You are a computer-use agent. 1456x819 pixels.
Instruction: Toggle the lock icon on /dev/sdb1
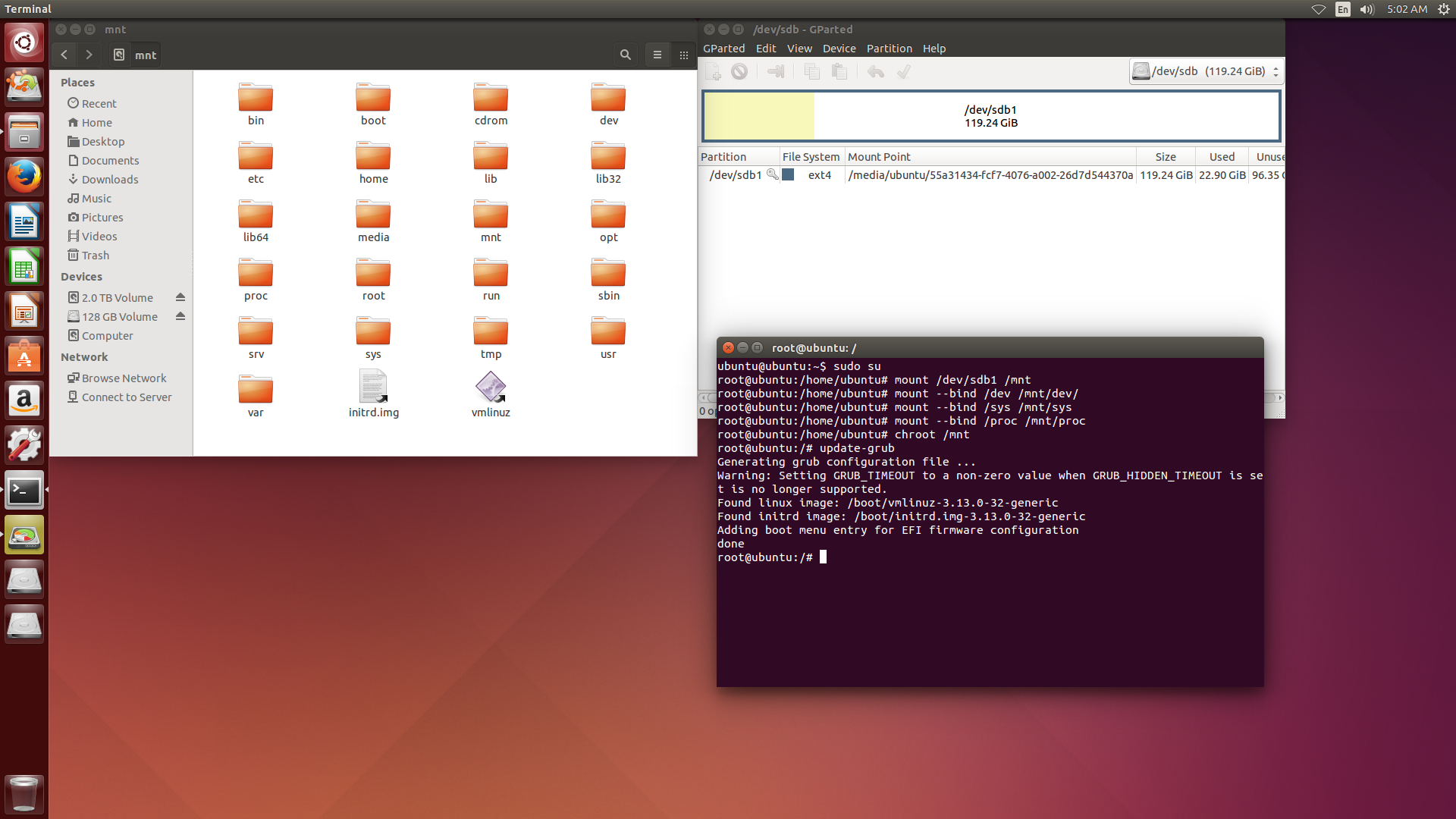point(770,175)
